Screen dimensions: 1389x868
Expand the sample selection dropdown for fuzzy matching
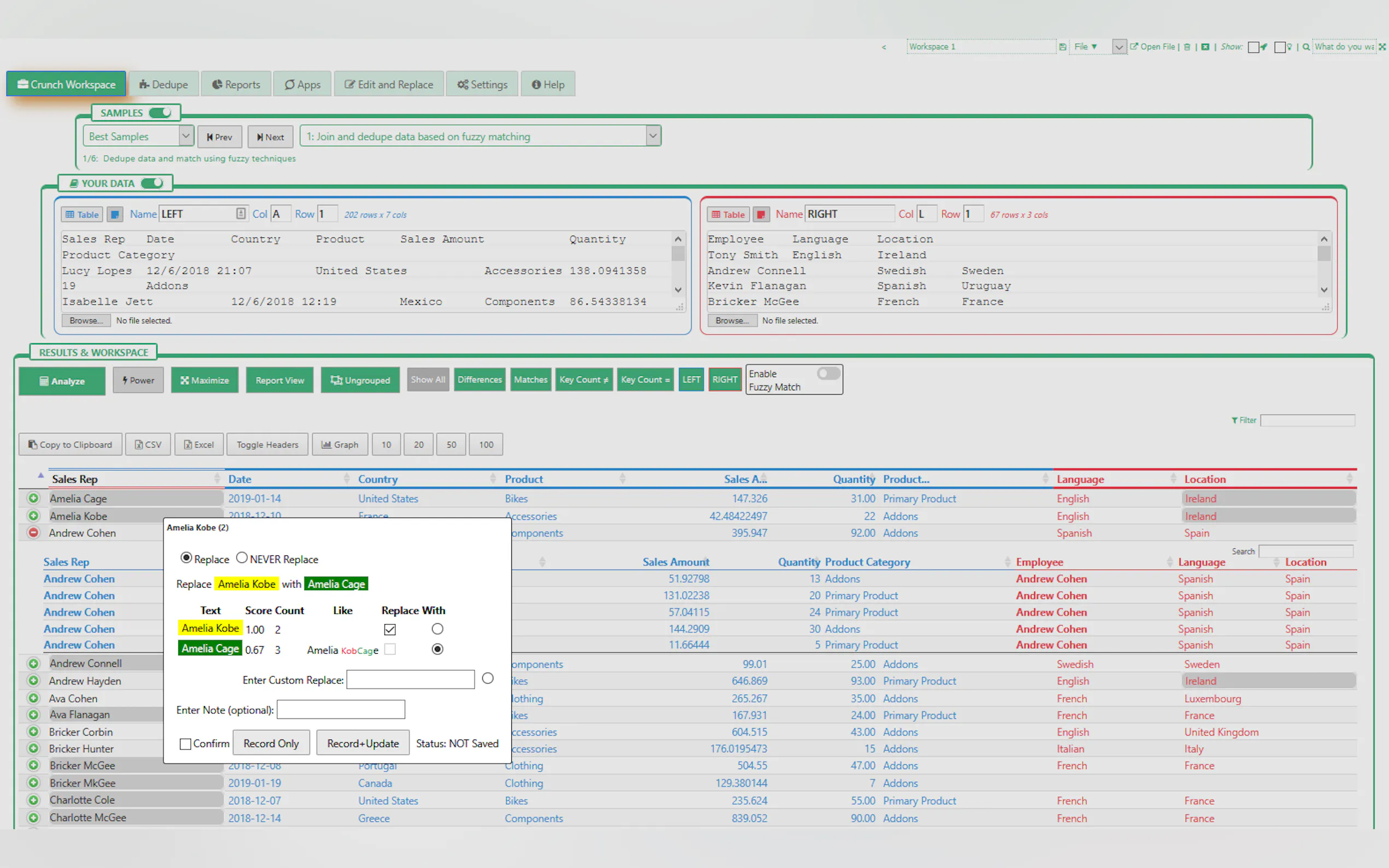click(652, 137)
